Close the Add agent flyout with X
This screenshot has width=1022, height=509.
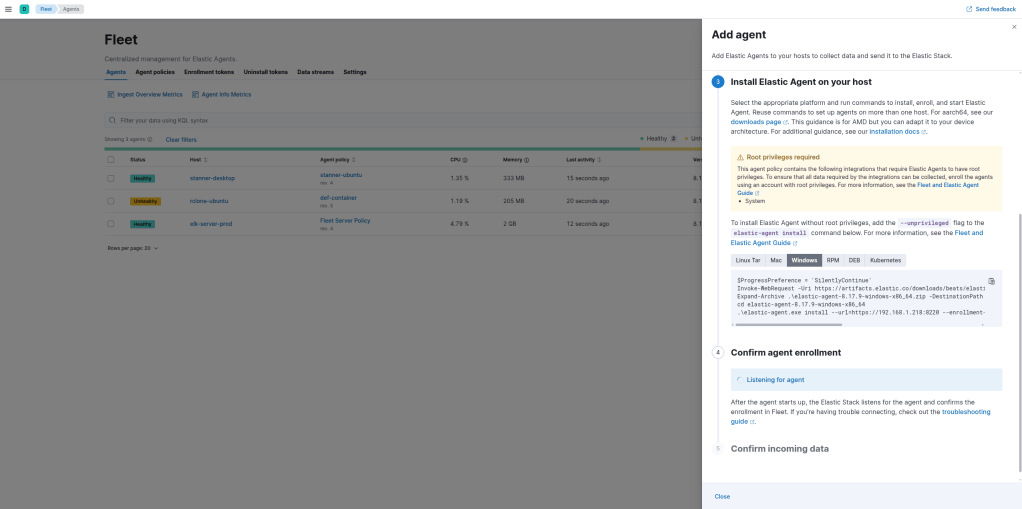point(1013,27)
